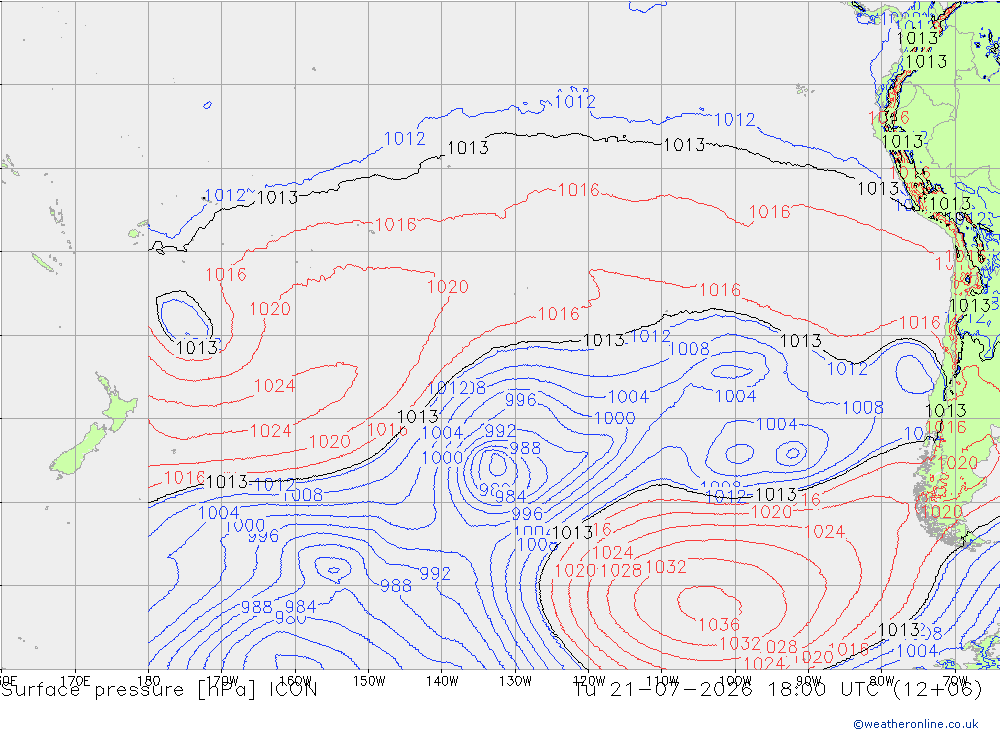The image size is (1000, 733).
Task: Click the 140W longitude axis label
Action: point(442,681)
